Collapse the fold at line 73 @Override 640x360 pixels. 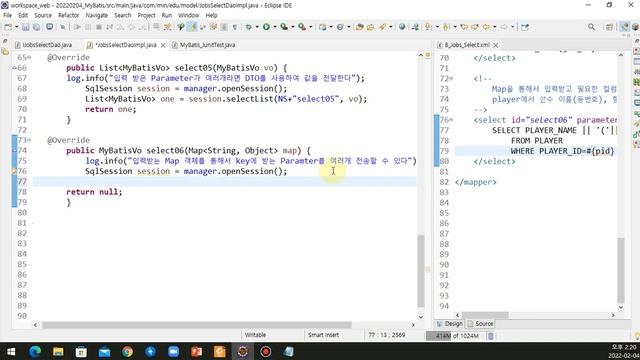pos(29,140)
